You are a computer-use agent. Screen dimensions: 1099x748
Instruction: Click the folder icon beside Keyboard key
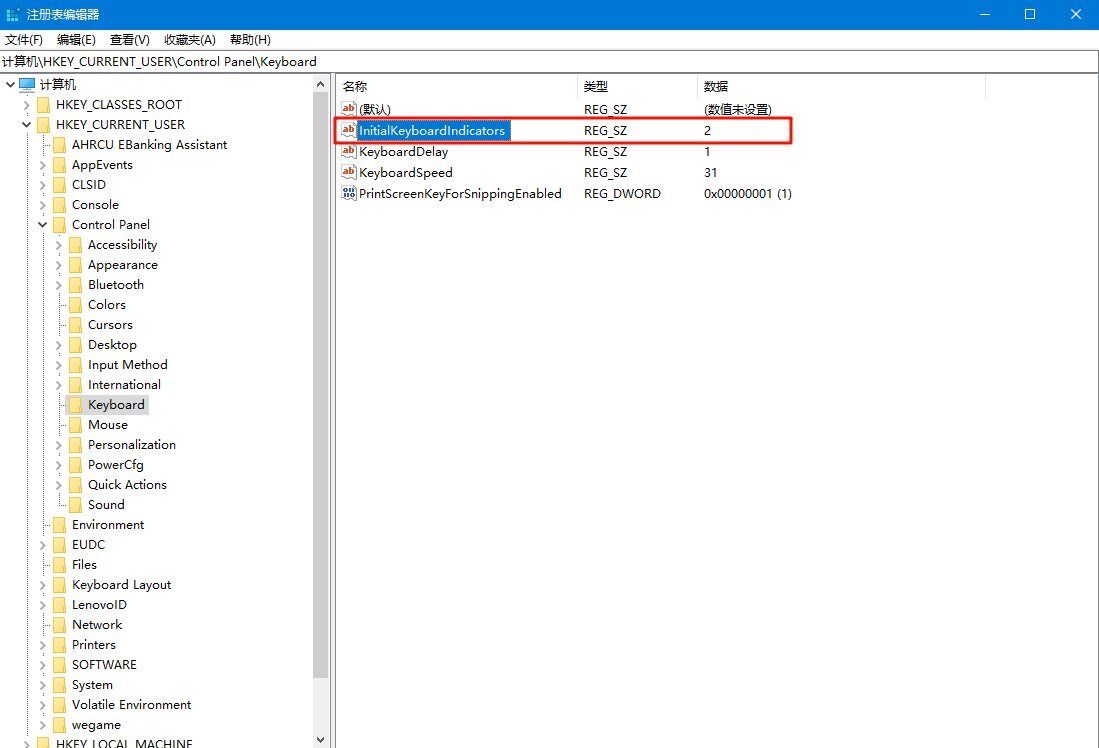pyautogui.click(x=76, y=404)
